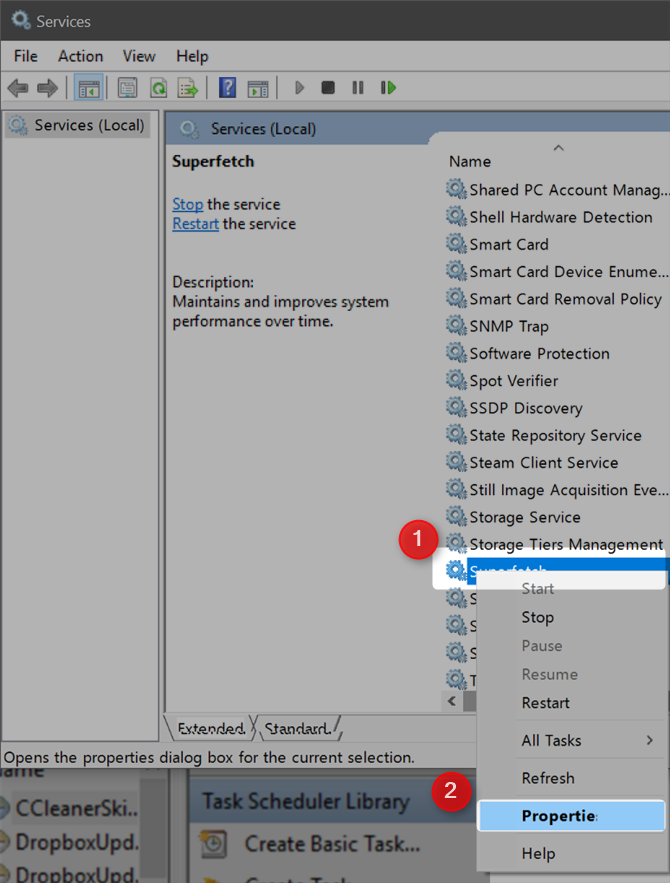670x883 pixels.
Task: Switch to the Standard tab
Action: click(x=299, y=728)
